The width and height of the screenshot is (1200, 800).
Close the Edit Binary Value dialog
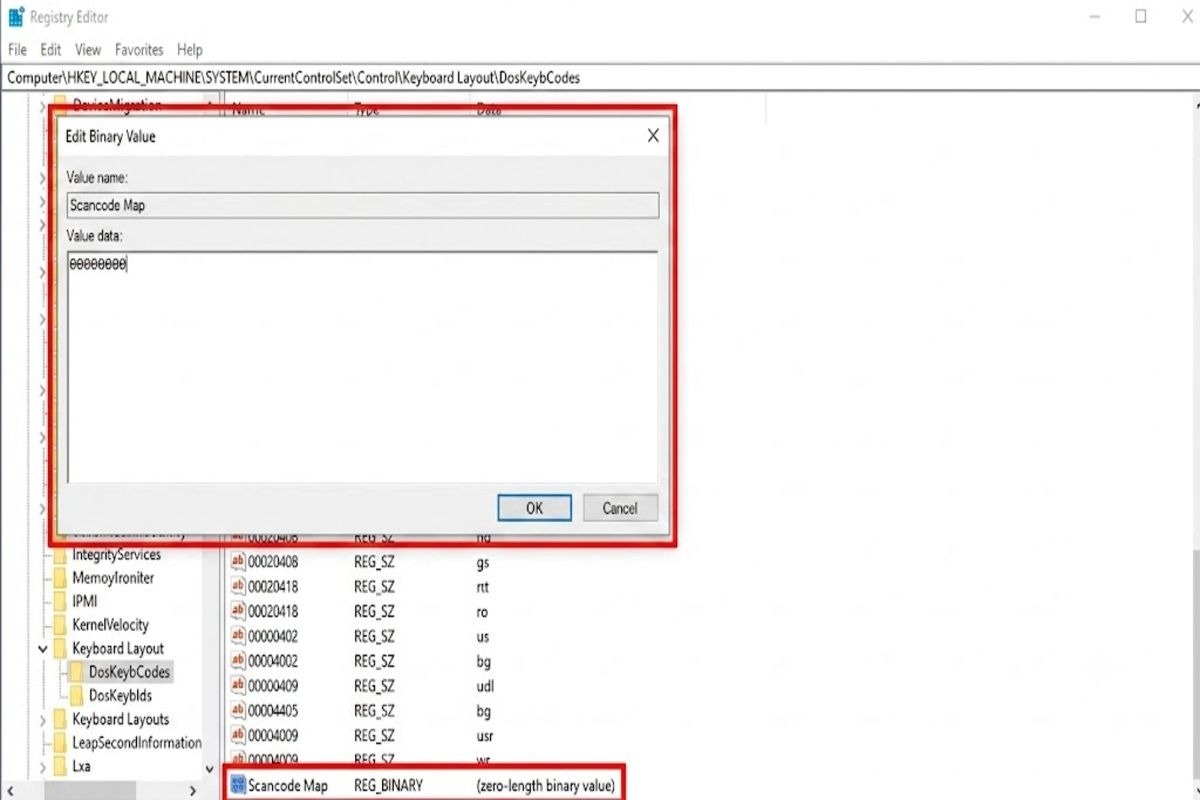point(653,136)
